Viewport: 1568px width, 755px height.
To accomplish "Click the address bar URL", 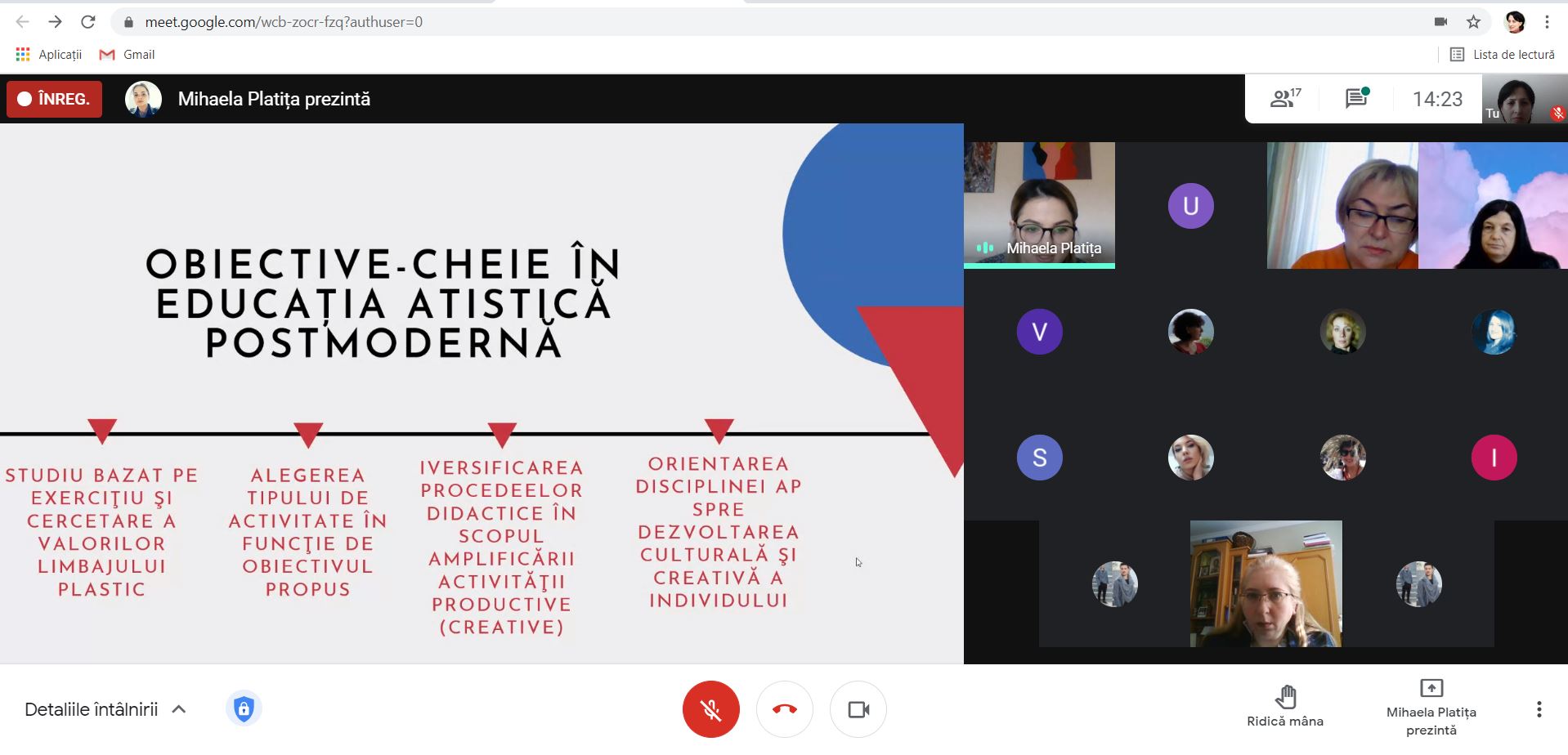I will tap(283, 22).
